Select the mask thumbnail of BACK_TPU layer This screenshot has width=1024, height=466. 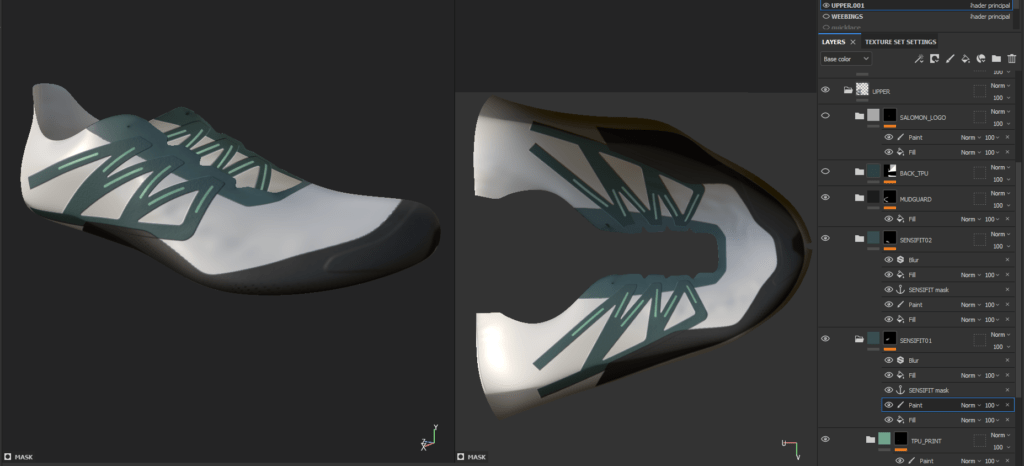[889, 171]
